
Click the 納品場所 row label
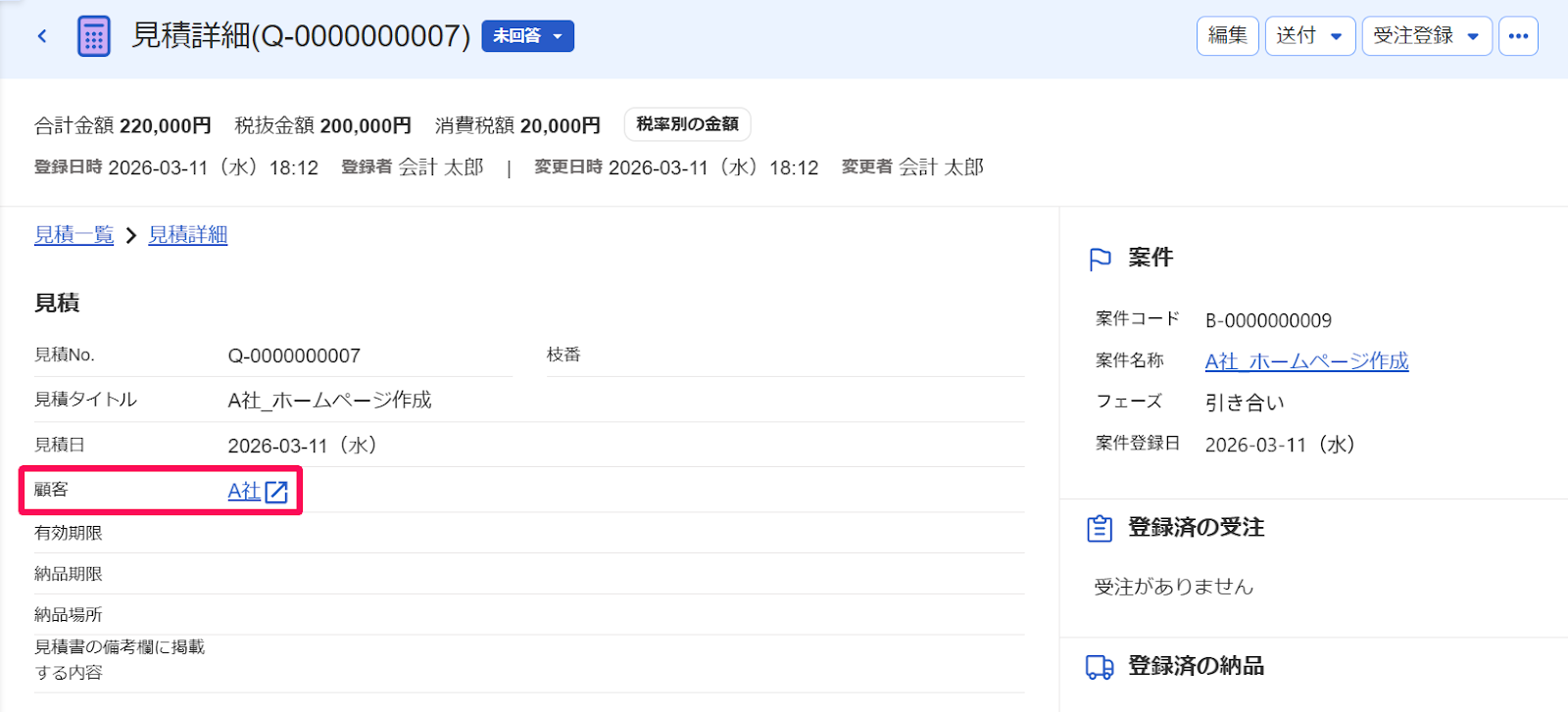tap(69, 615)
